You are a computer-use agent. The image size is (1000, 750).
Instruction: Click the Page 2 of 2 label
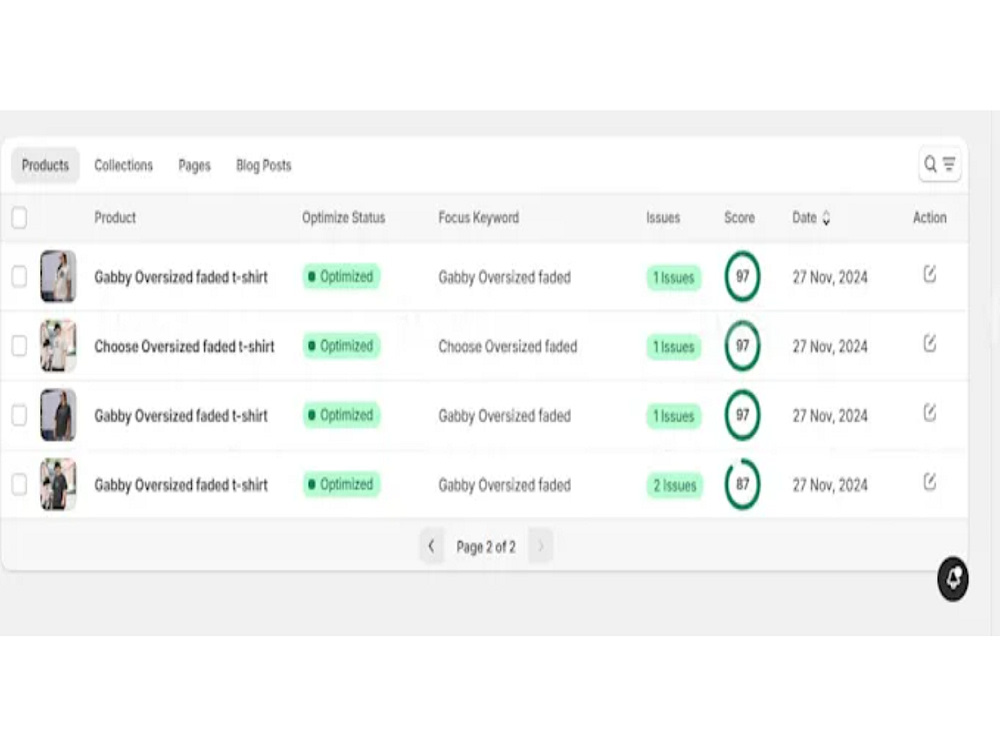click(x=486, y=547)
